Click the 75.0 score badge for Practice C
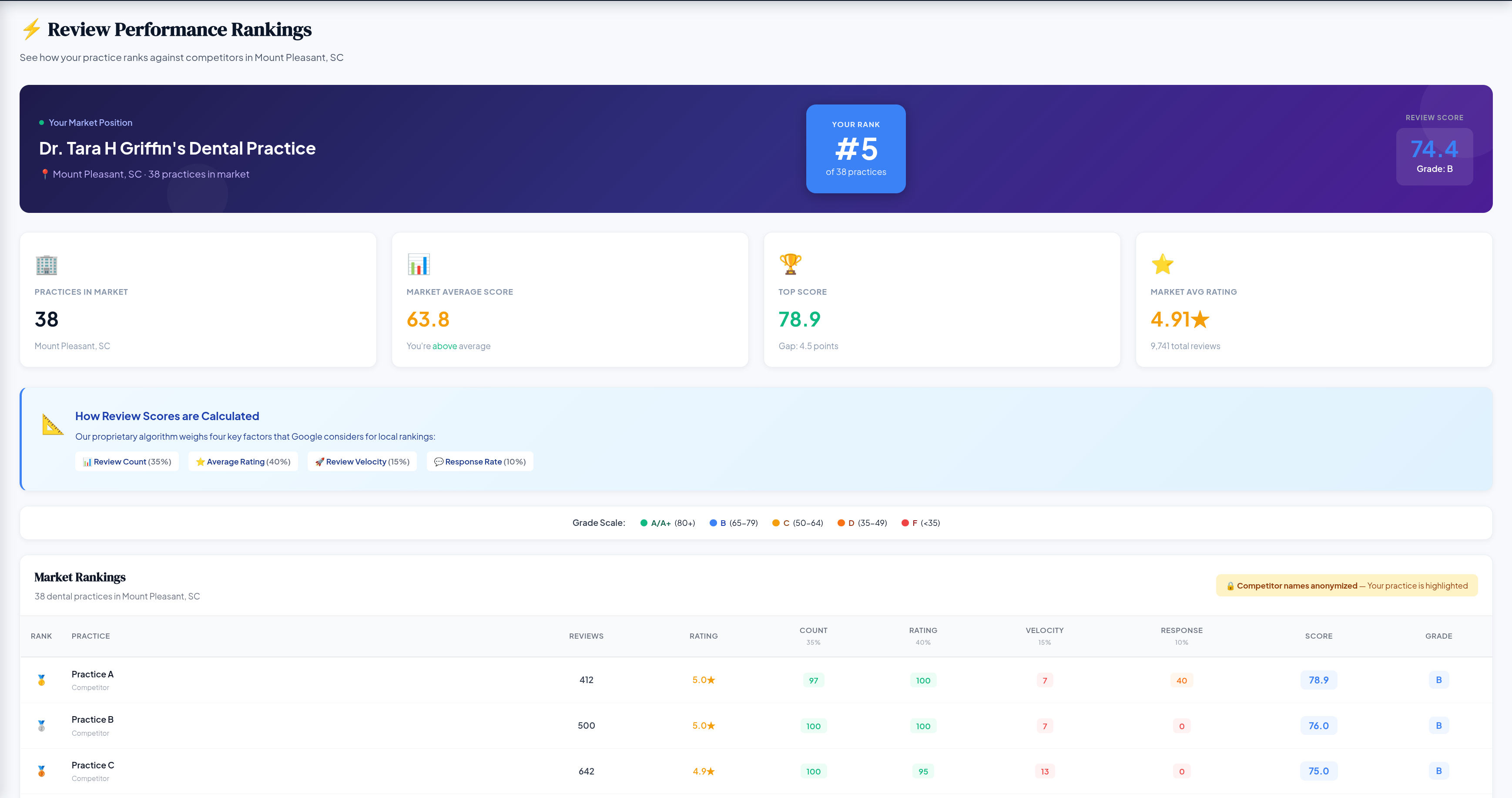 [1319, 771]
